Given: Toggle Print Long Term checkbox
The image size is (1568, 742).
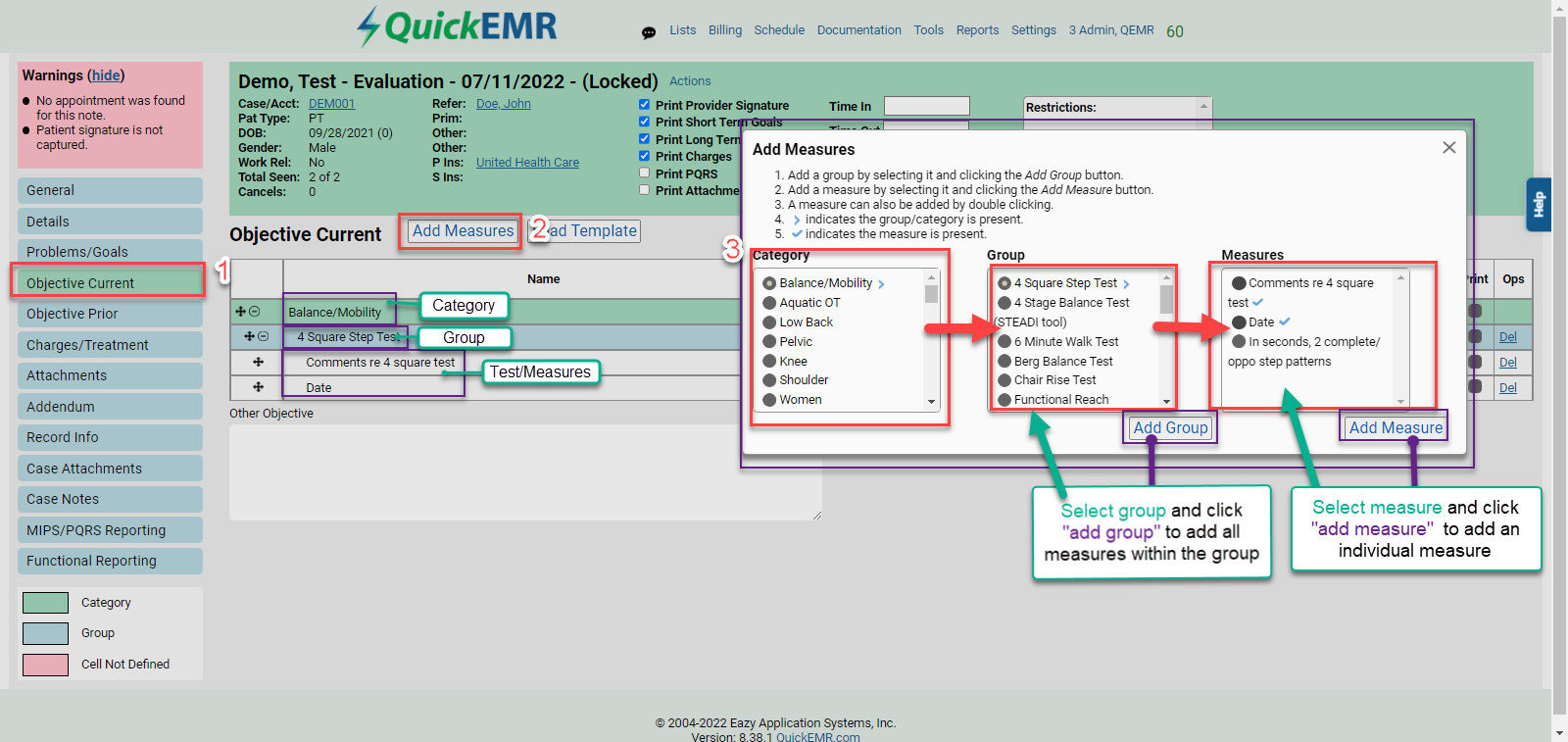Looking at the screenshot, I should coord(644,138).
